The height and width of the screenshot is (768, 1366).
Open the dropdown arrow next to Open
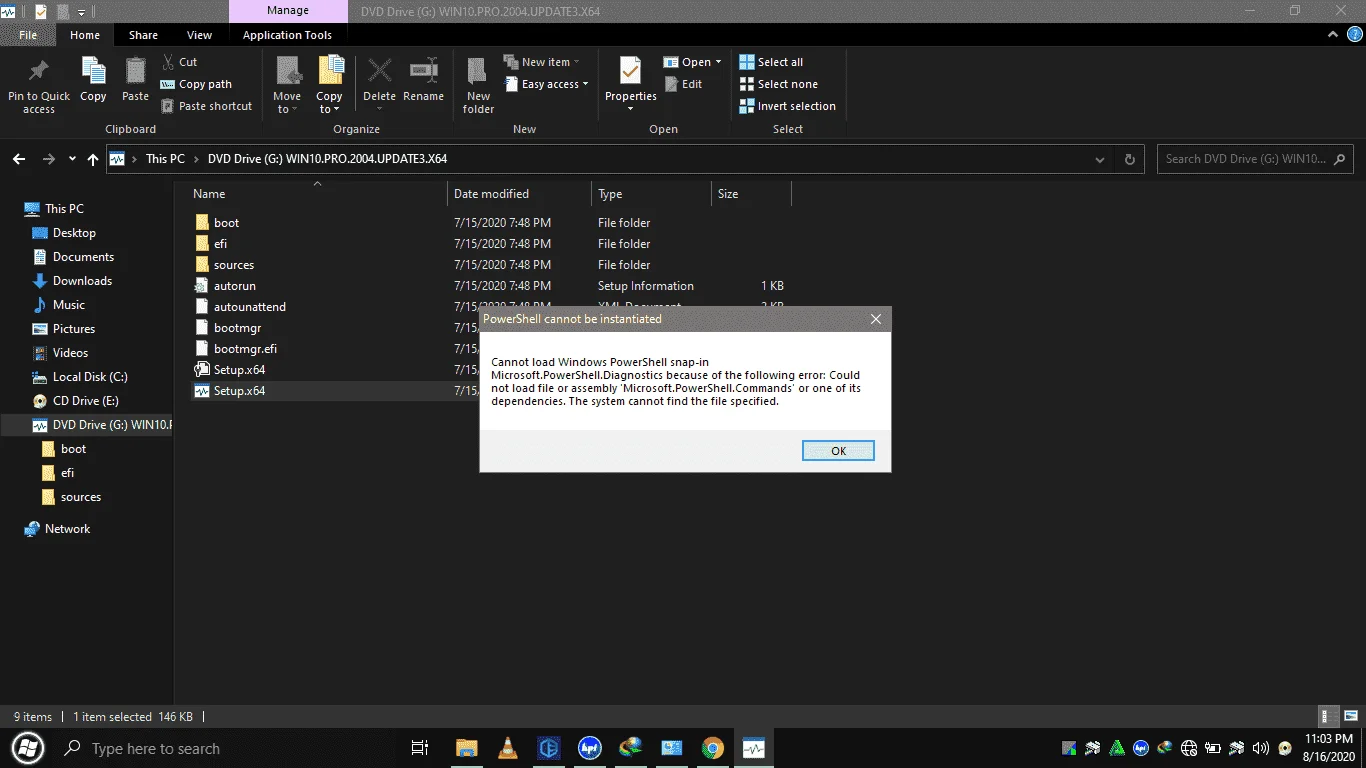[x=718, y=62]
